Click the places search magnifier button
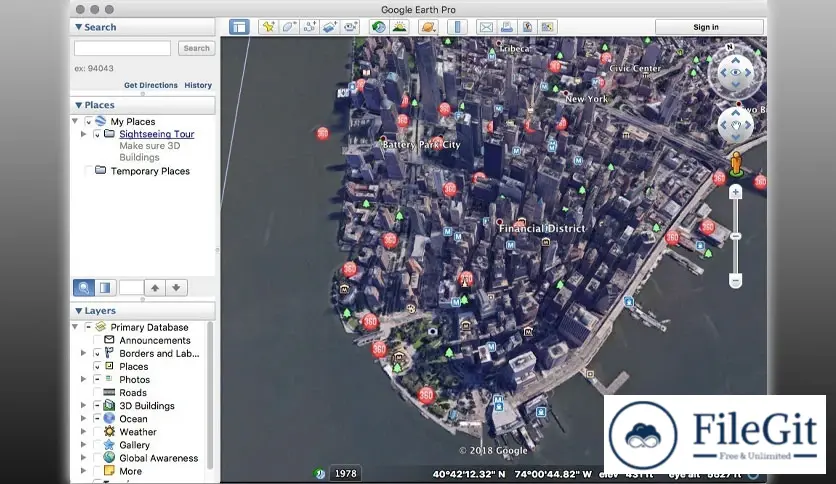Image resolution: width=836 pixels, height=484 pixels. coord(84,288)
